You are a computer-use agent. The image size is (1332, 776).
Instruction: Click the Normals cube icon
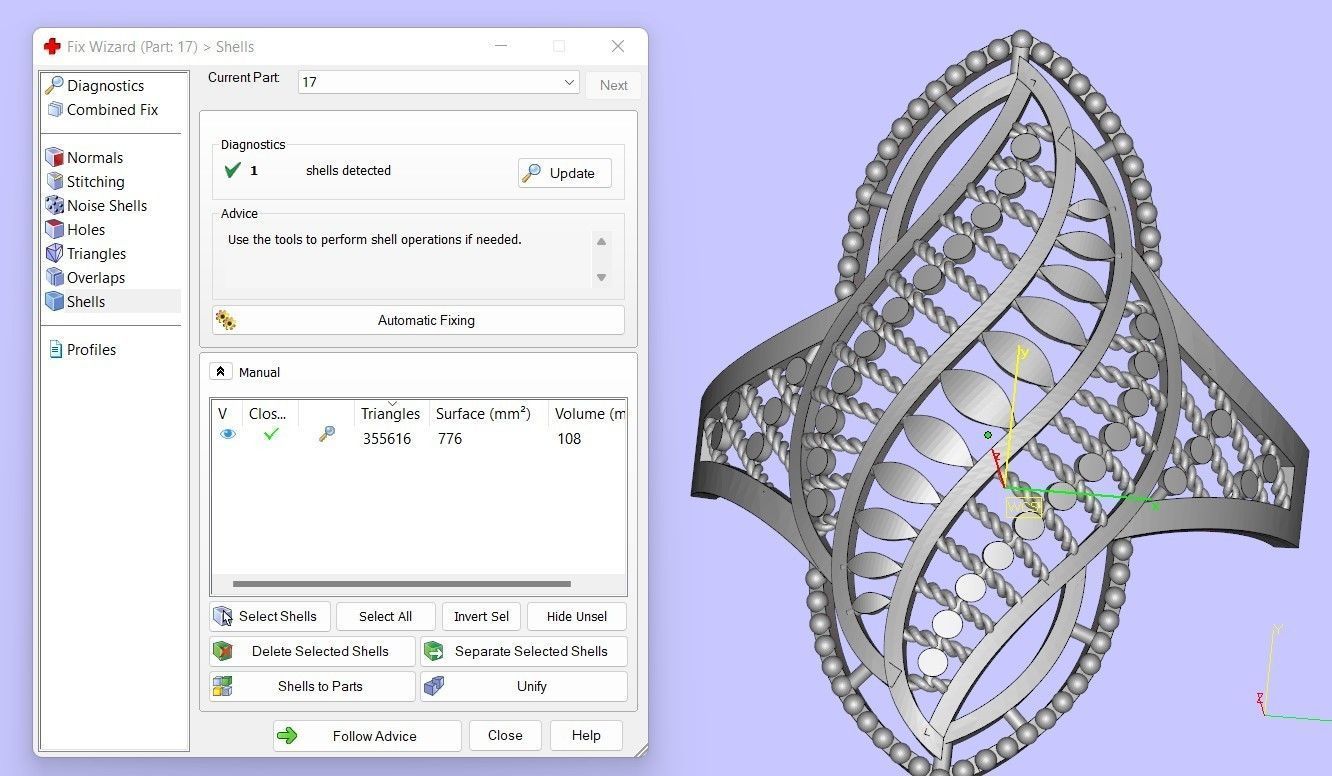pyautogui.click(x=54, y=158)
